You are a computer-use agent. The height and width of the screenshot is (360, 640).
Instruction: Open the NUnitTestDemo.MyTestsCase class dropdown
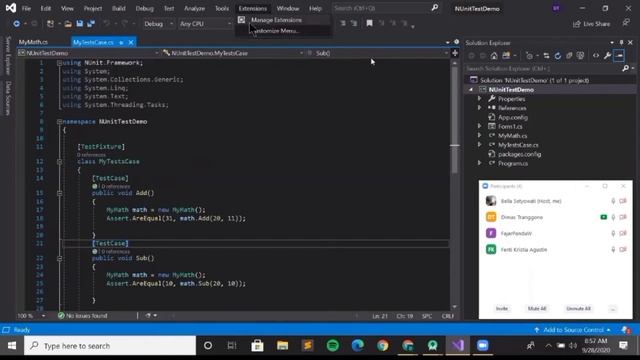pos(233,53)
